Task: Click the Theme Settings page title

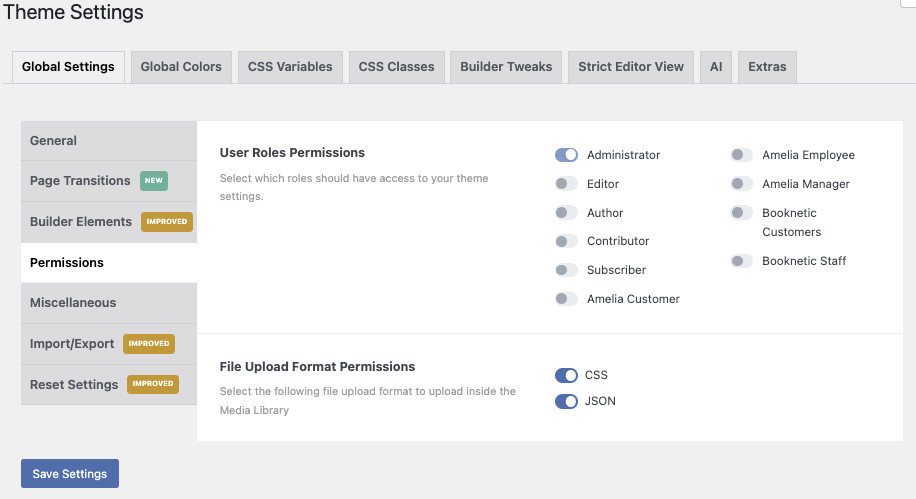Action: [x=74, y=12]
